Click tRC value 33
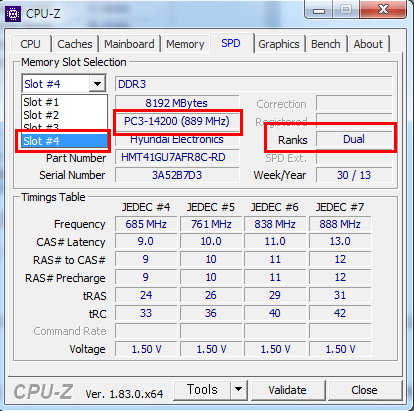The height and width of the screenshot is (411, 414). click(146, 313)
